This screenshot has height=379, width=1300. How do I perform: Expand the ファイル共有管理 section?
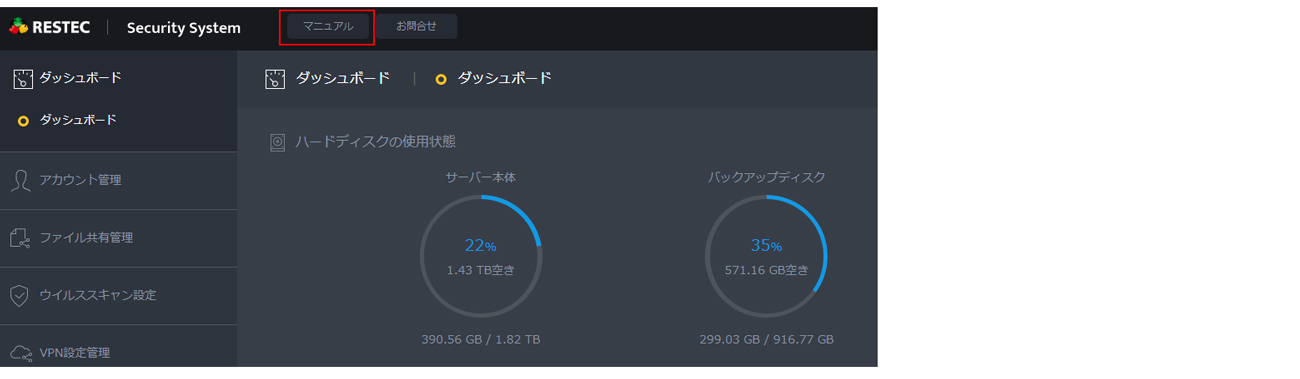click(x=118, y=238)
